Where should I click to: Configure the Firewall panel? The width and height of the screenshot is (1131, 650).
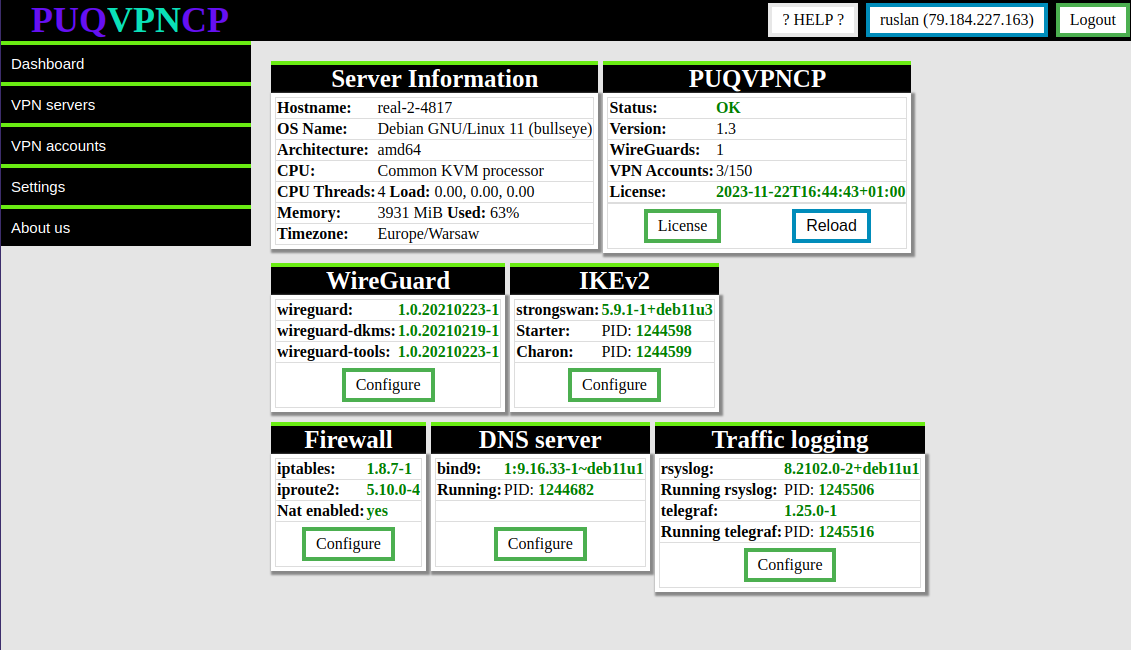coord(348,544)
